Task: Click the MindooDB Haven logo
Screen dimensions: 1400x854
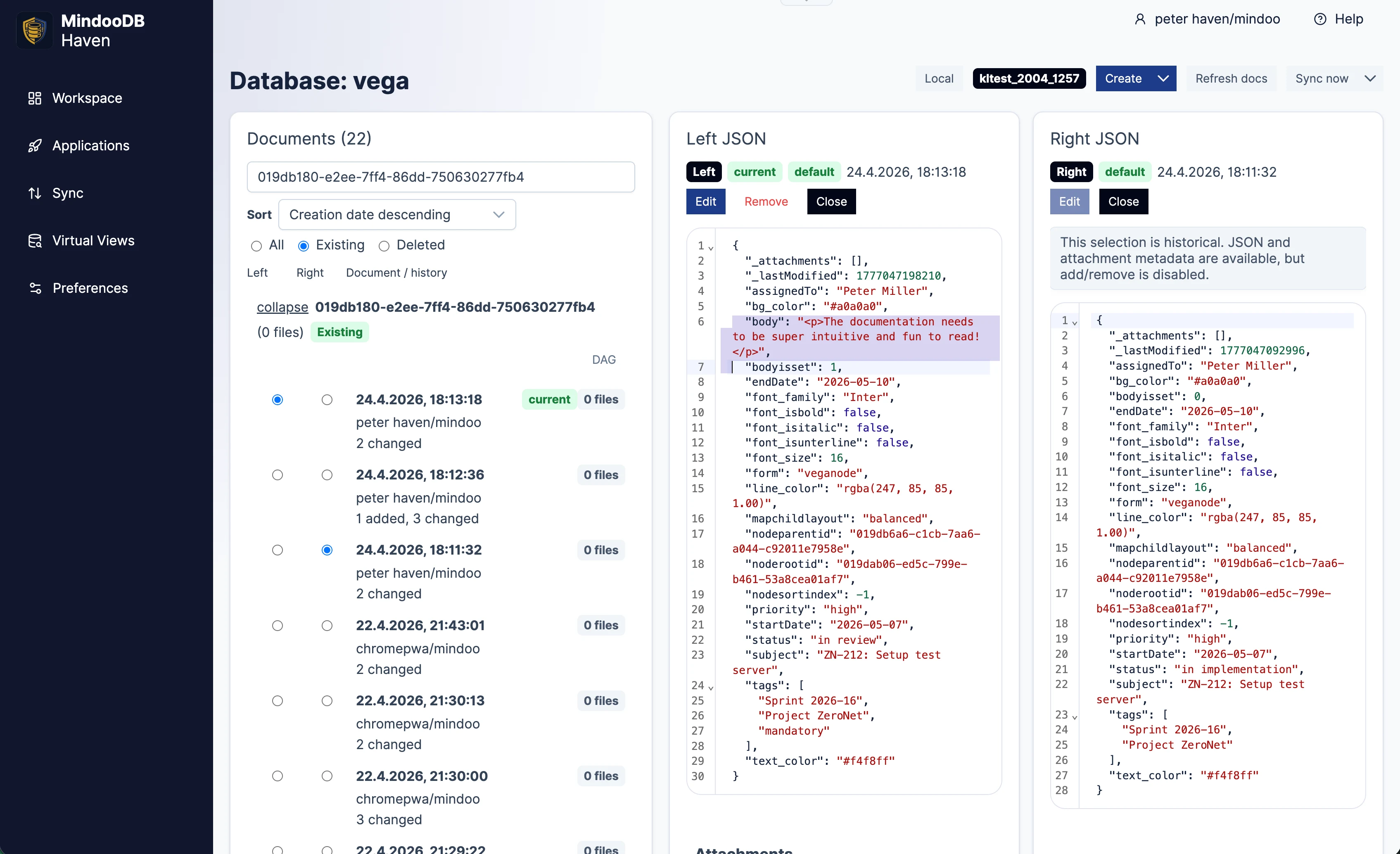Action: pos(34,30)
